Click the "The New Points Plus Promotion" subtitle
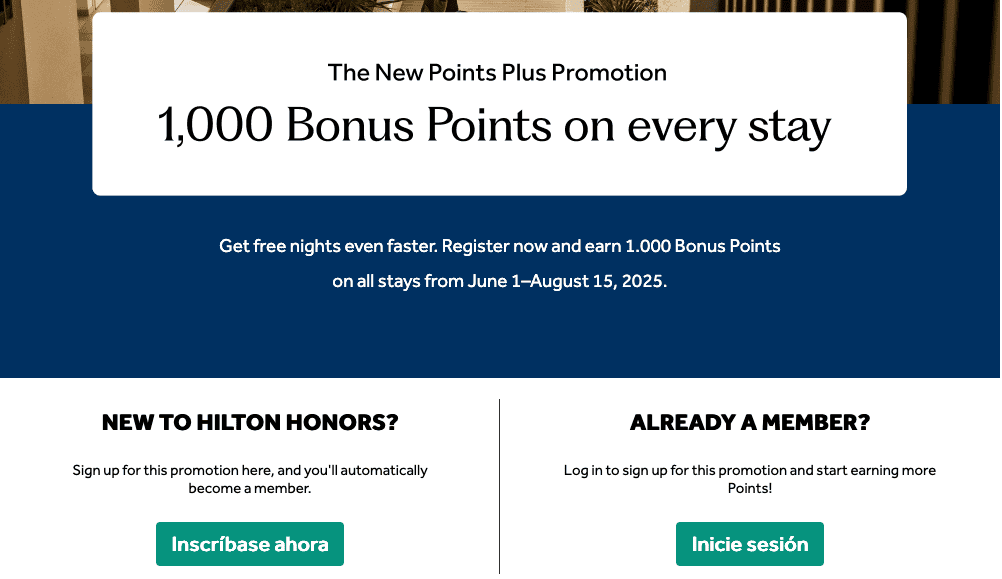Screen dimensions: 1002x579 click(x=497, y=73)
